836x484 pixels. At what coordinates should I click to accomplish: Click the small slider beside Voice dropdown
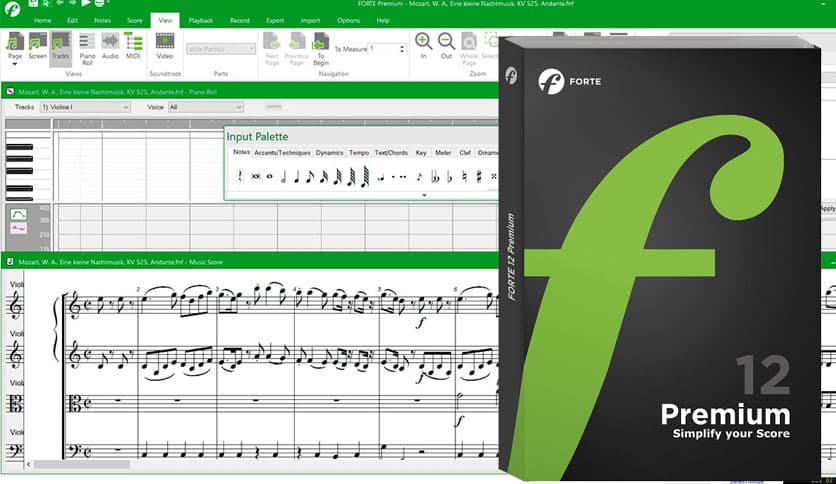click(274, 107)
